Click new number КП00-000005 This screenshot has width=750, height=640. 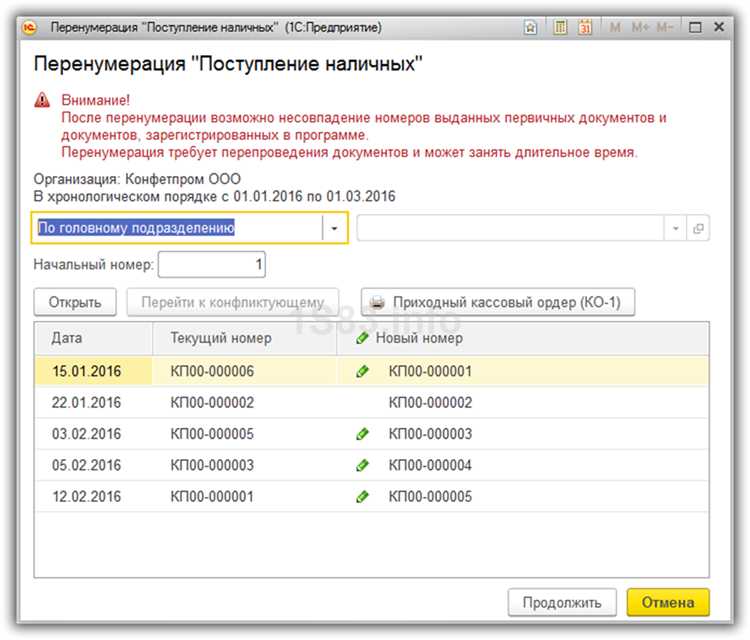[430, 497]
